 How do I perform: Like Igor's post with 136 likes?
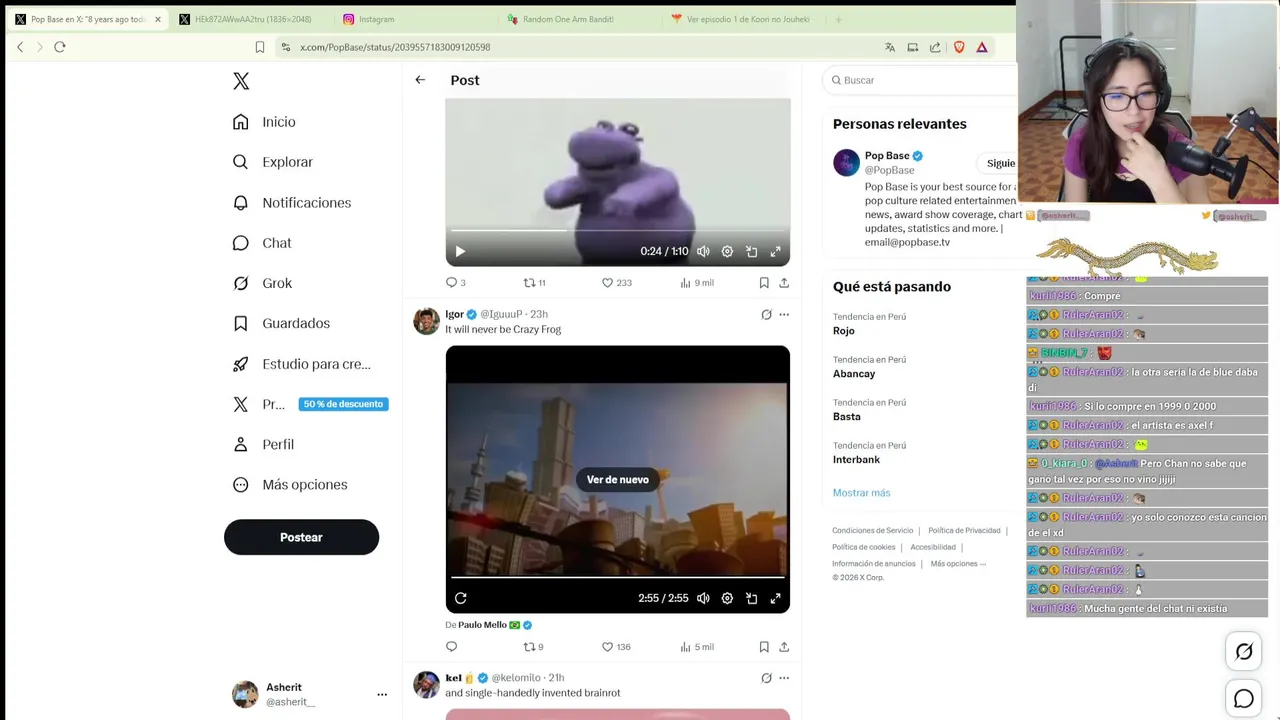(x=616, y=647)
